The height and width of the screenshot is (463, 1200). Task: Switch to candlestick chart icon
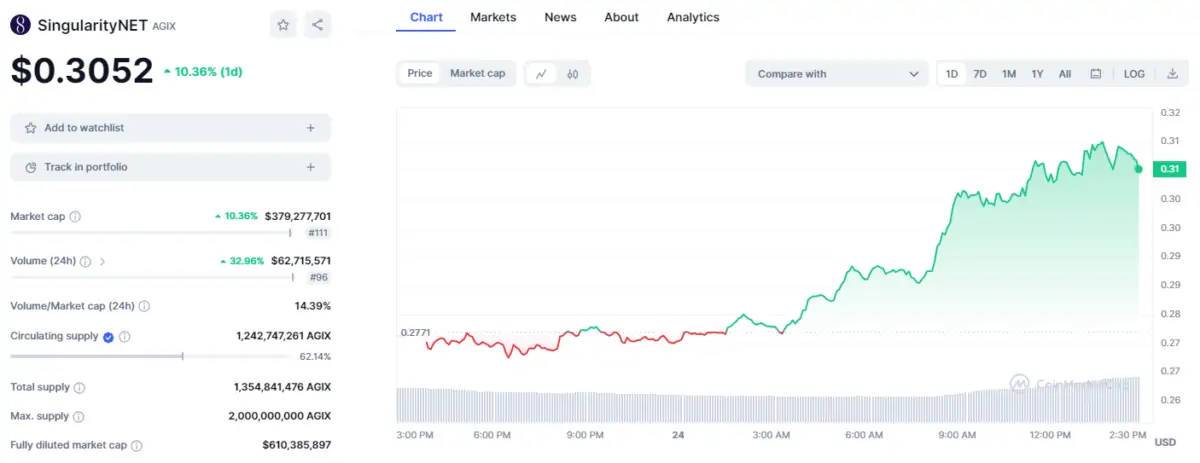tap(573, 74)
